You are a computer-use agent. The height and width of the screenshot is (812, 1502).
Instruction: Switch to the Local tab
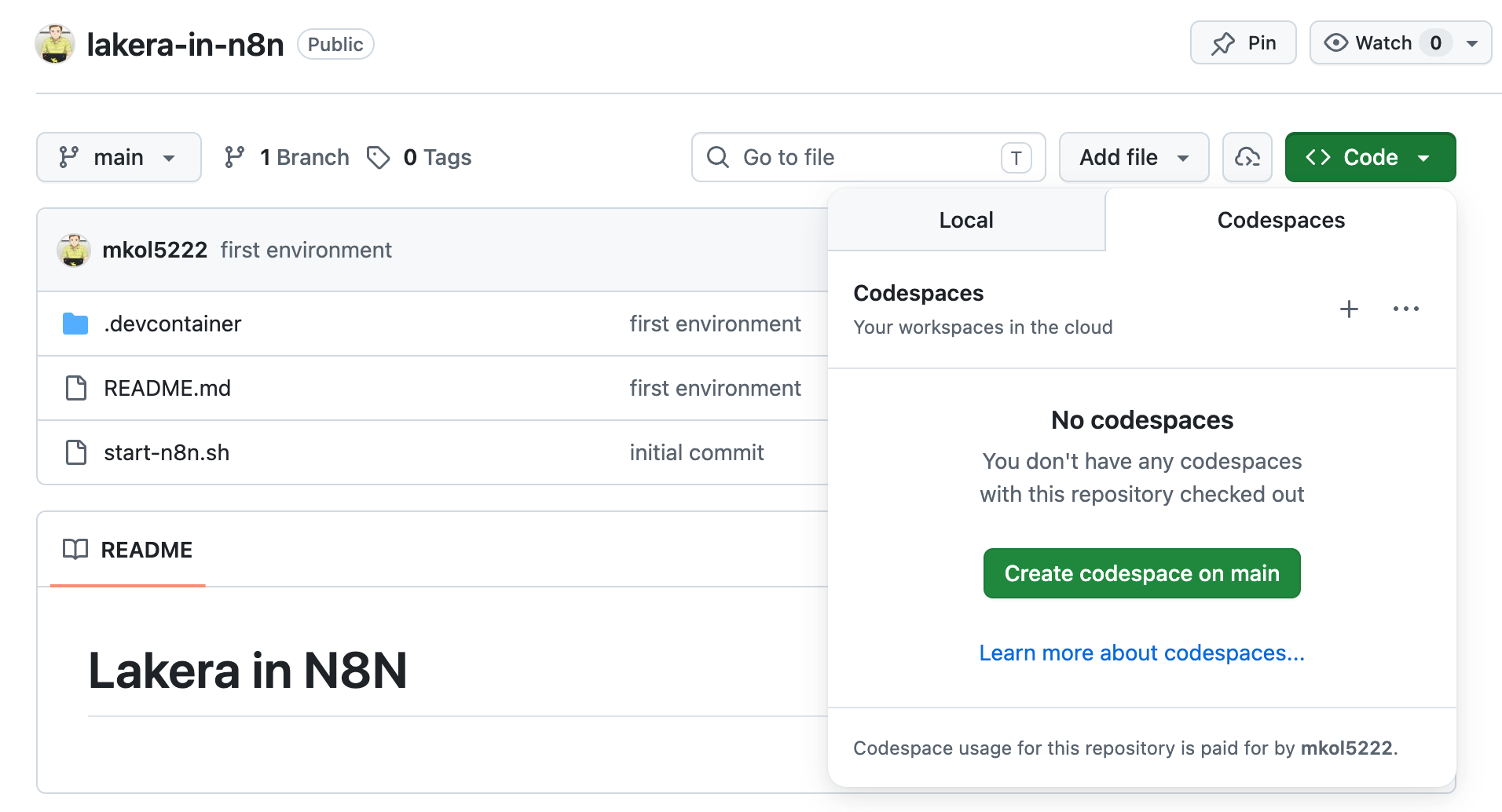pyautogui.click(x=966, y=220)
